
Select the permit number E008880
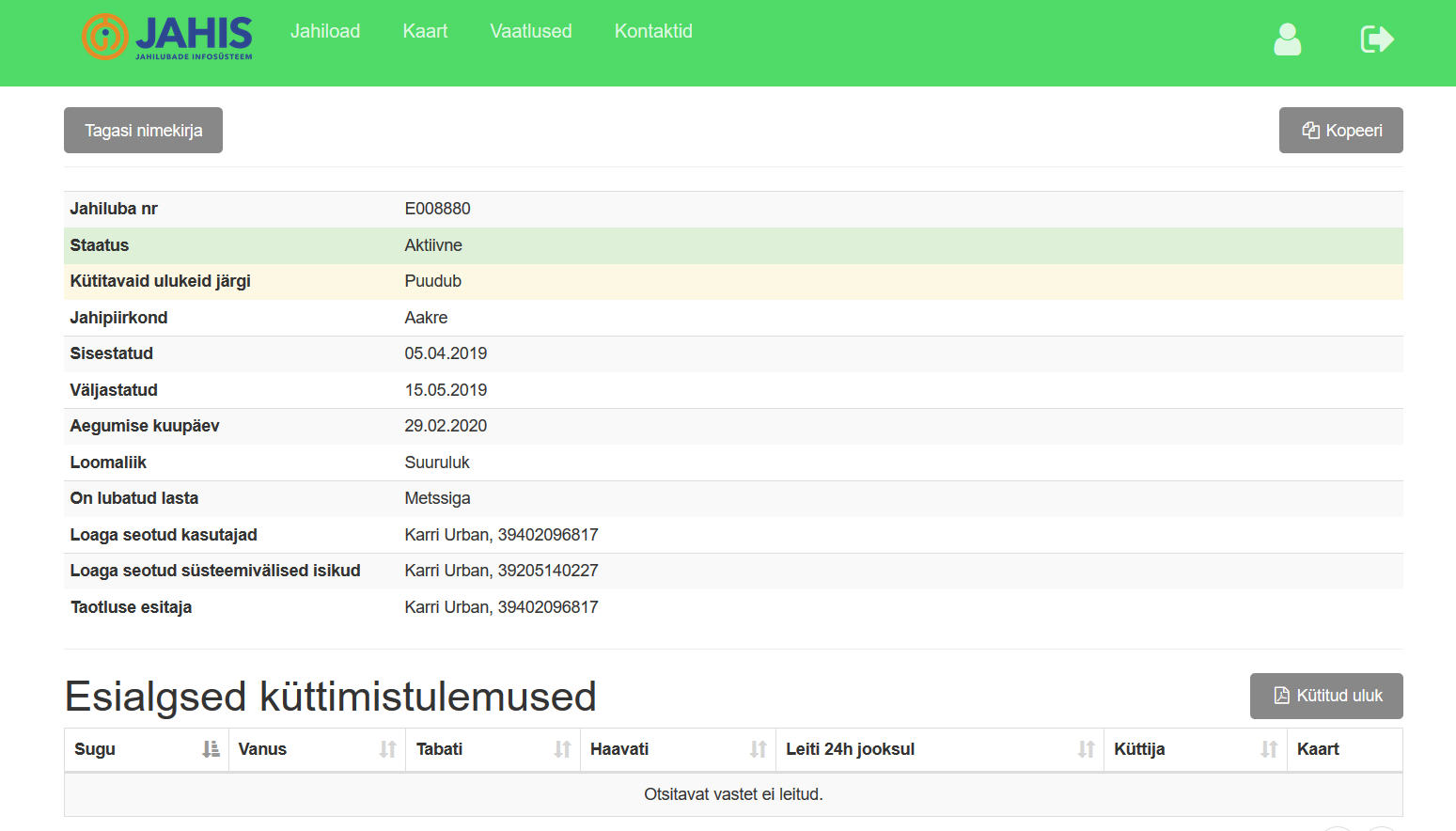click(x=438, y=209)
